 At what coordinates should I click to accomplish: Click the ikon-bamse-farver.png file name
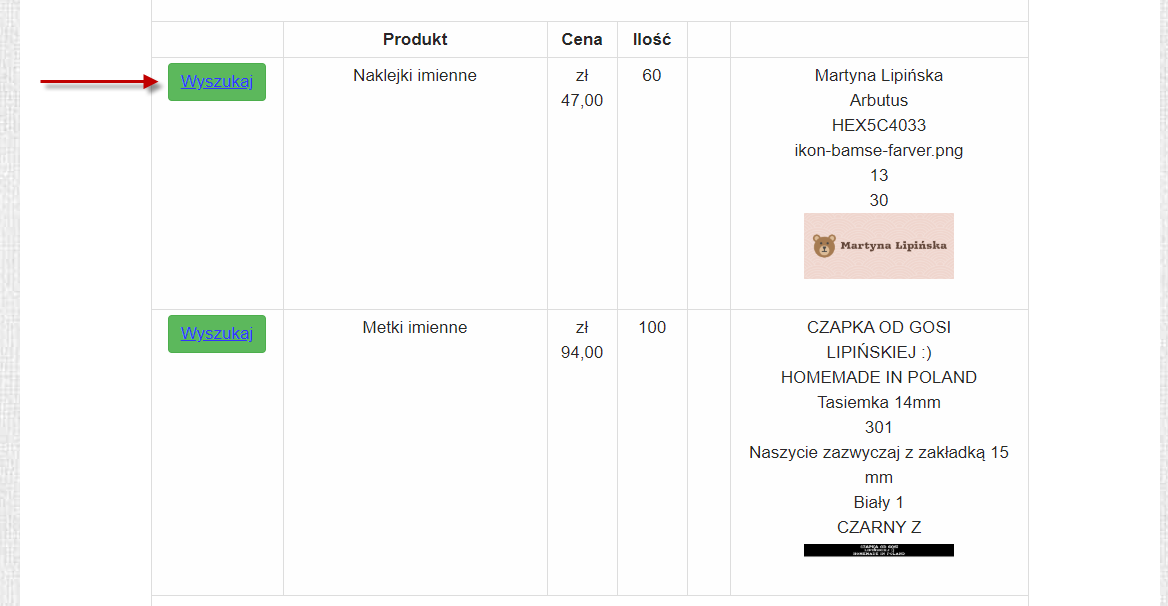[x=879, y=150]
